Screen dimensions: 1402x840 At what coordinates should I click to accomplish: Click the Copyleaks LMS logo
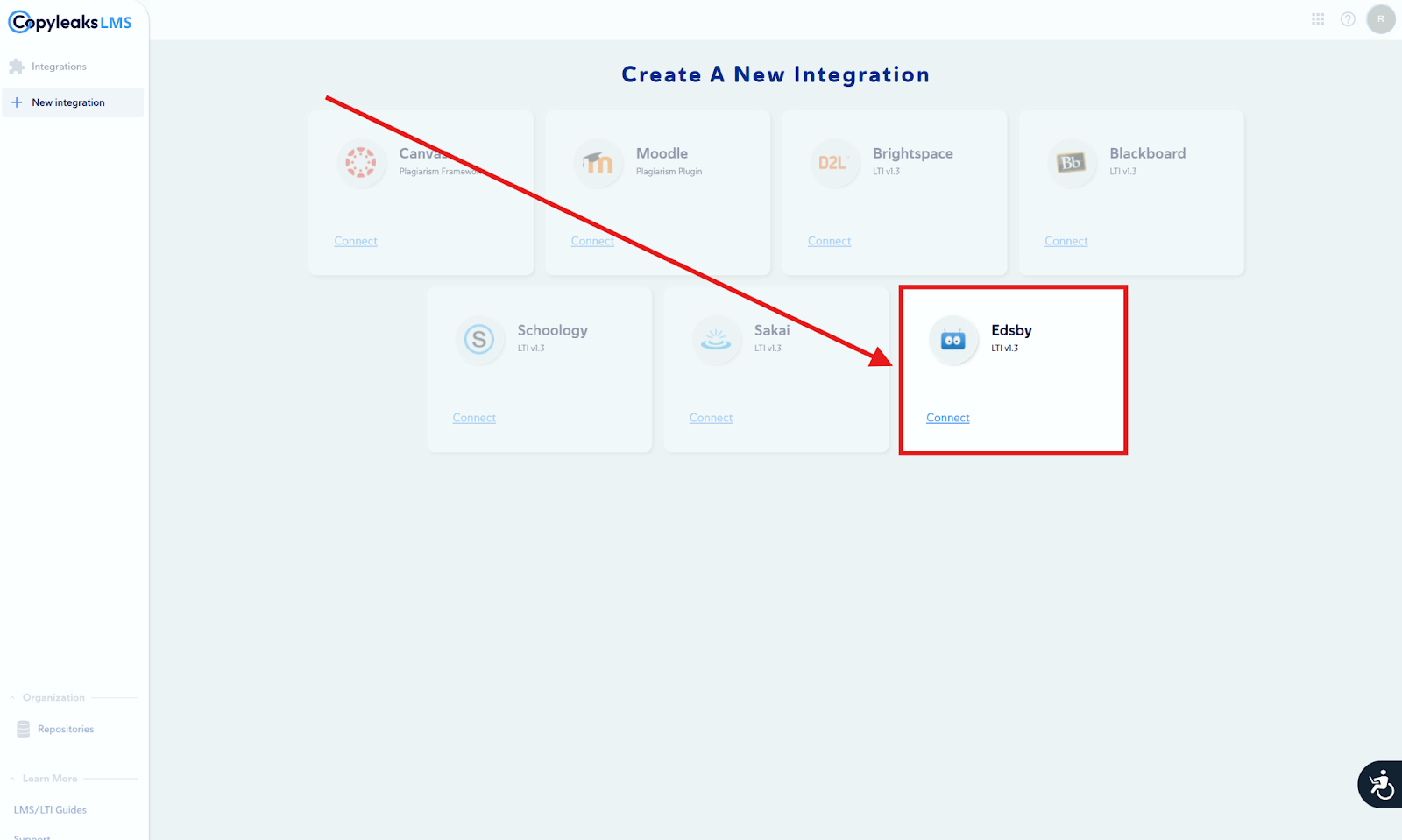[70, 22]
